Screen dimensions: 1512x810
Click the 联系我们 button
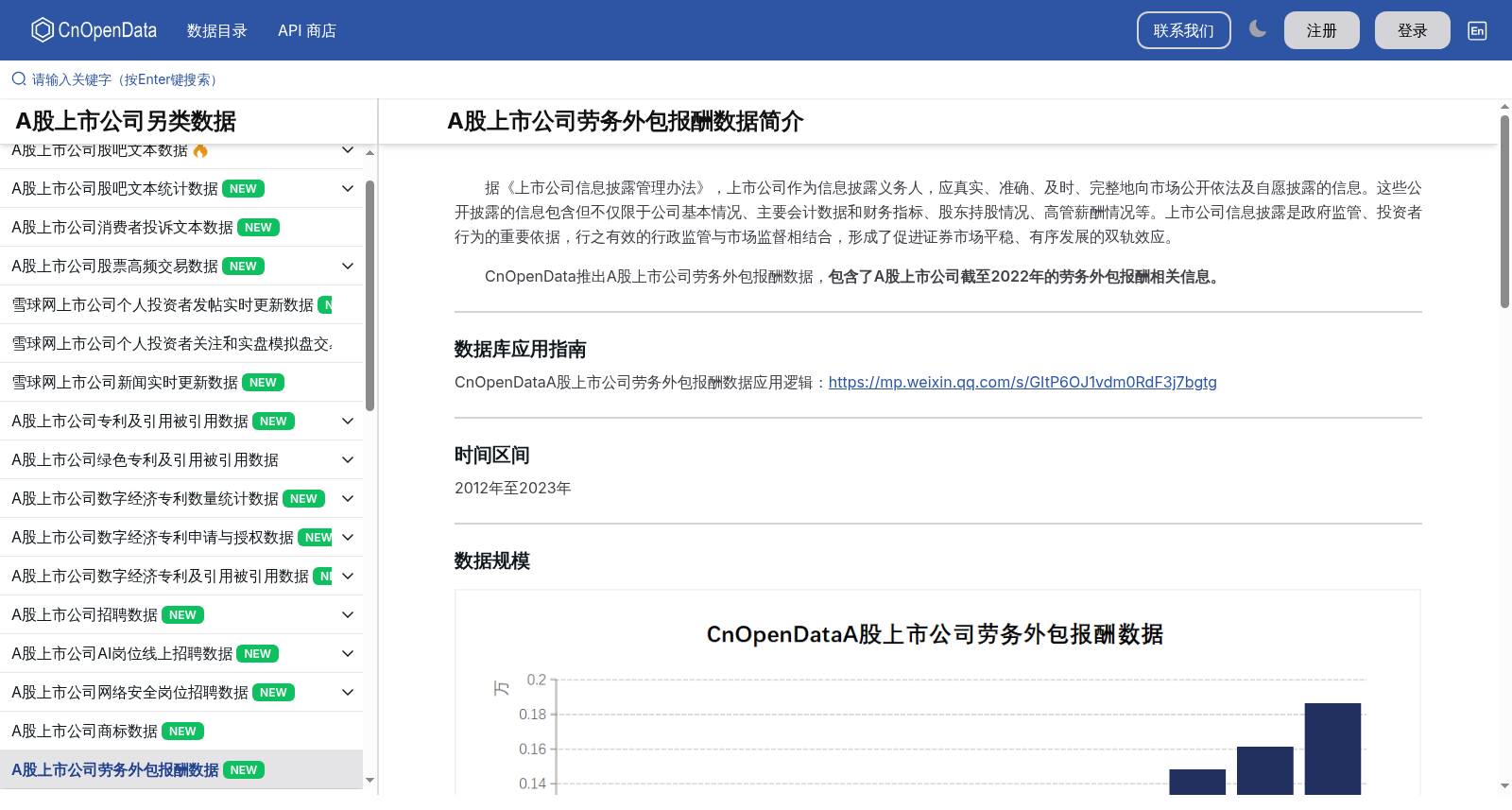(1184, 30)
